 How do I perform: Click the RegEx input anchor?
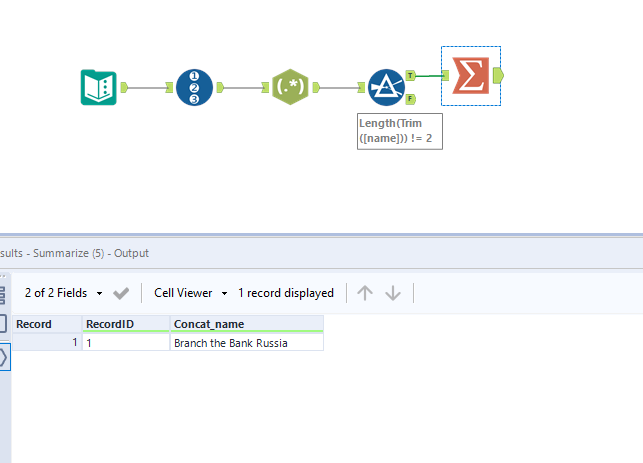265,87
